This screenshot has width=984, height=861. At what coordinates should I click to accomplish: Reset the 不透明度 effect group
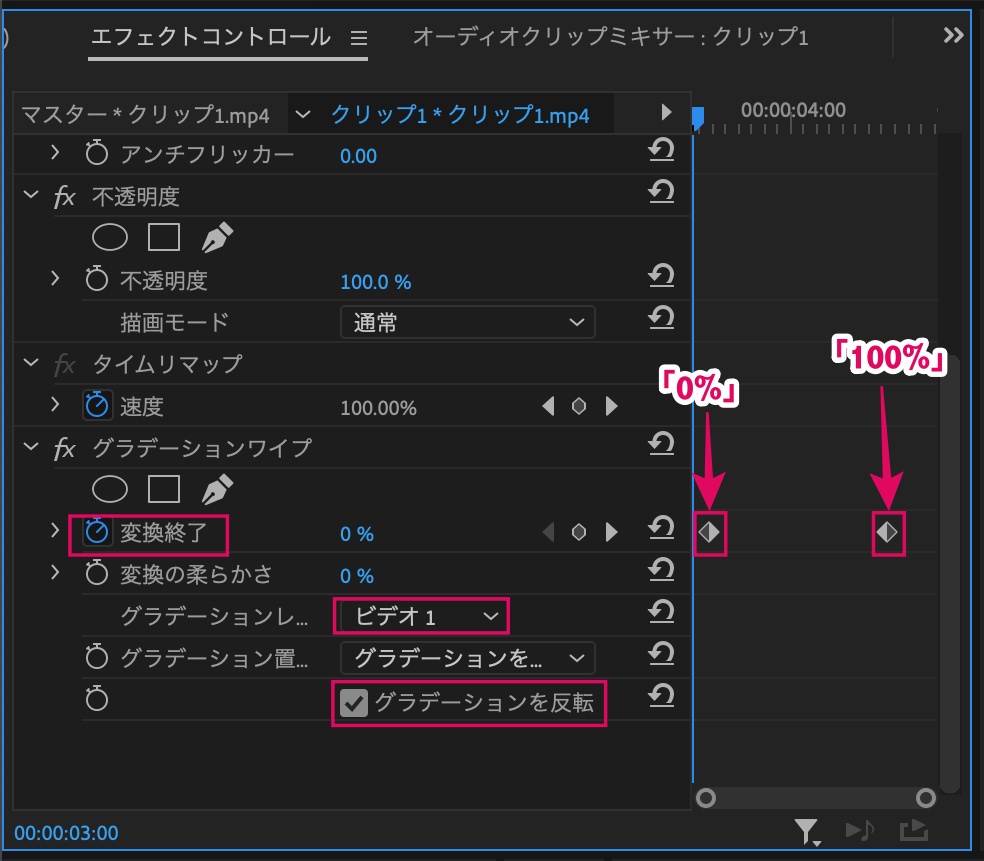[661, 192]
